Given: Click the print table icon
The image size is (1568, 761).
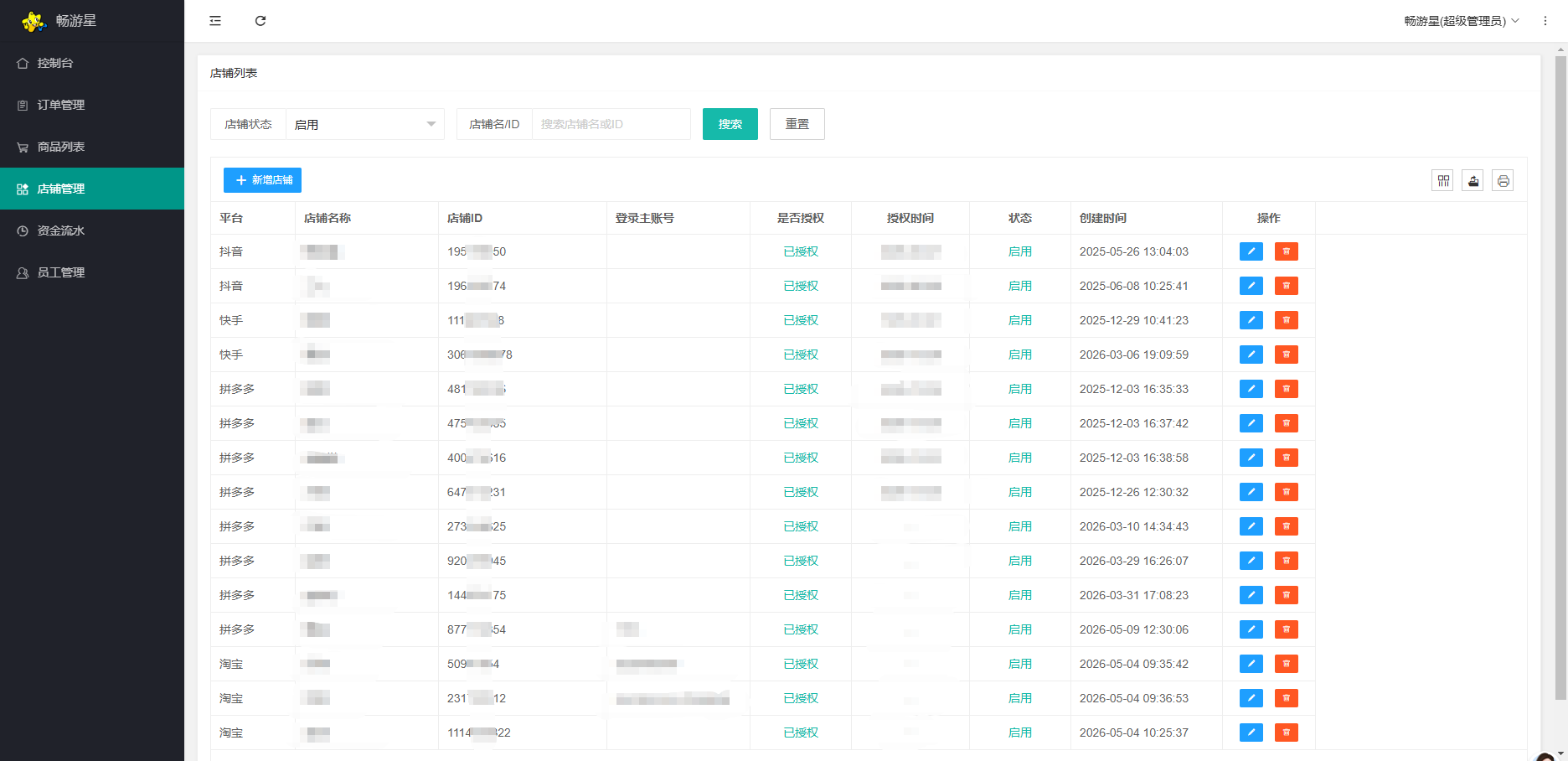Looking at the screenshot, I should 1503,180.
